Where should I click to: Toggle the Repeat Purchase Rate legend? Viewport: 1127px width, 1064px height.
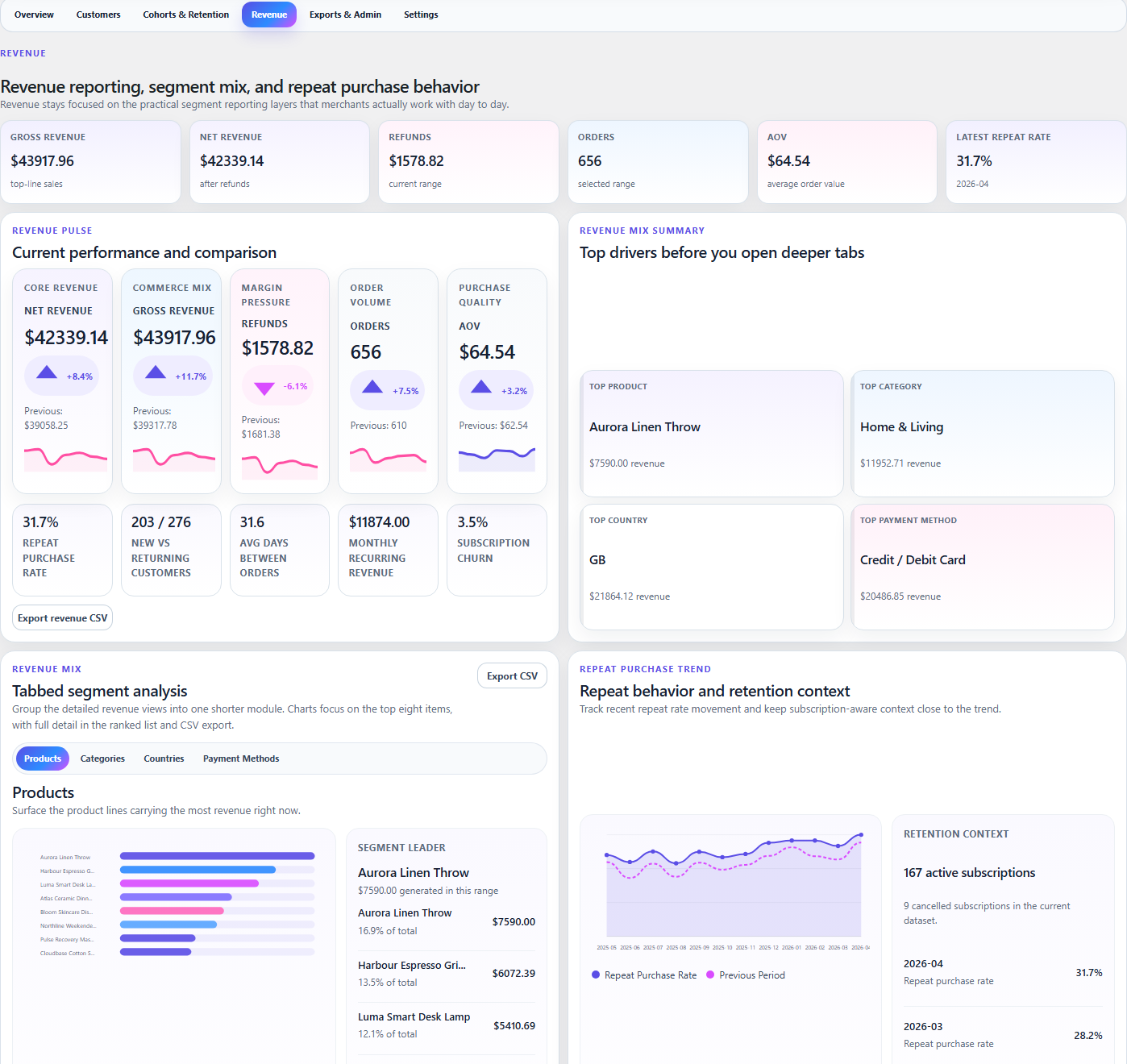pyautogui.click(x=643, y=975)
